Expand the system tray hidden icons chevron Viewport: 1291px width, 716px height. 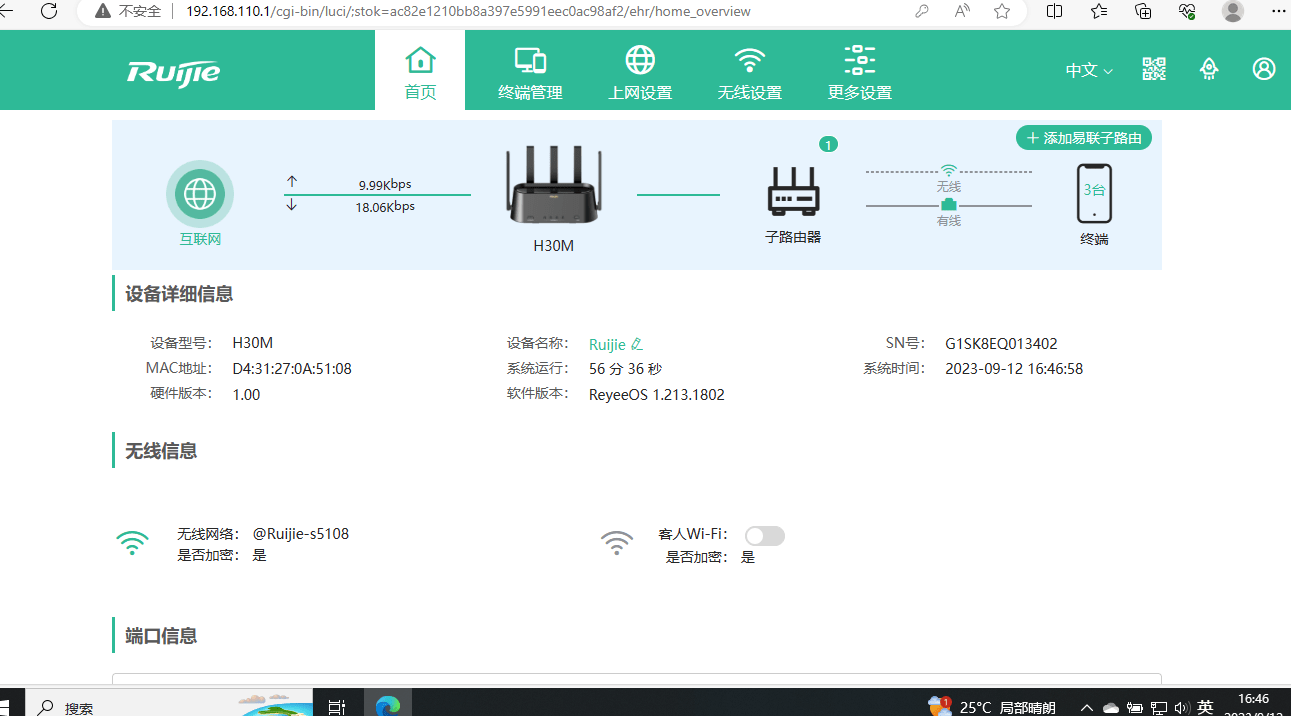[x=1087, y=708]
